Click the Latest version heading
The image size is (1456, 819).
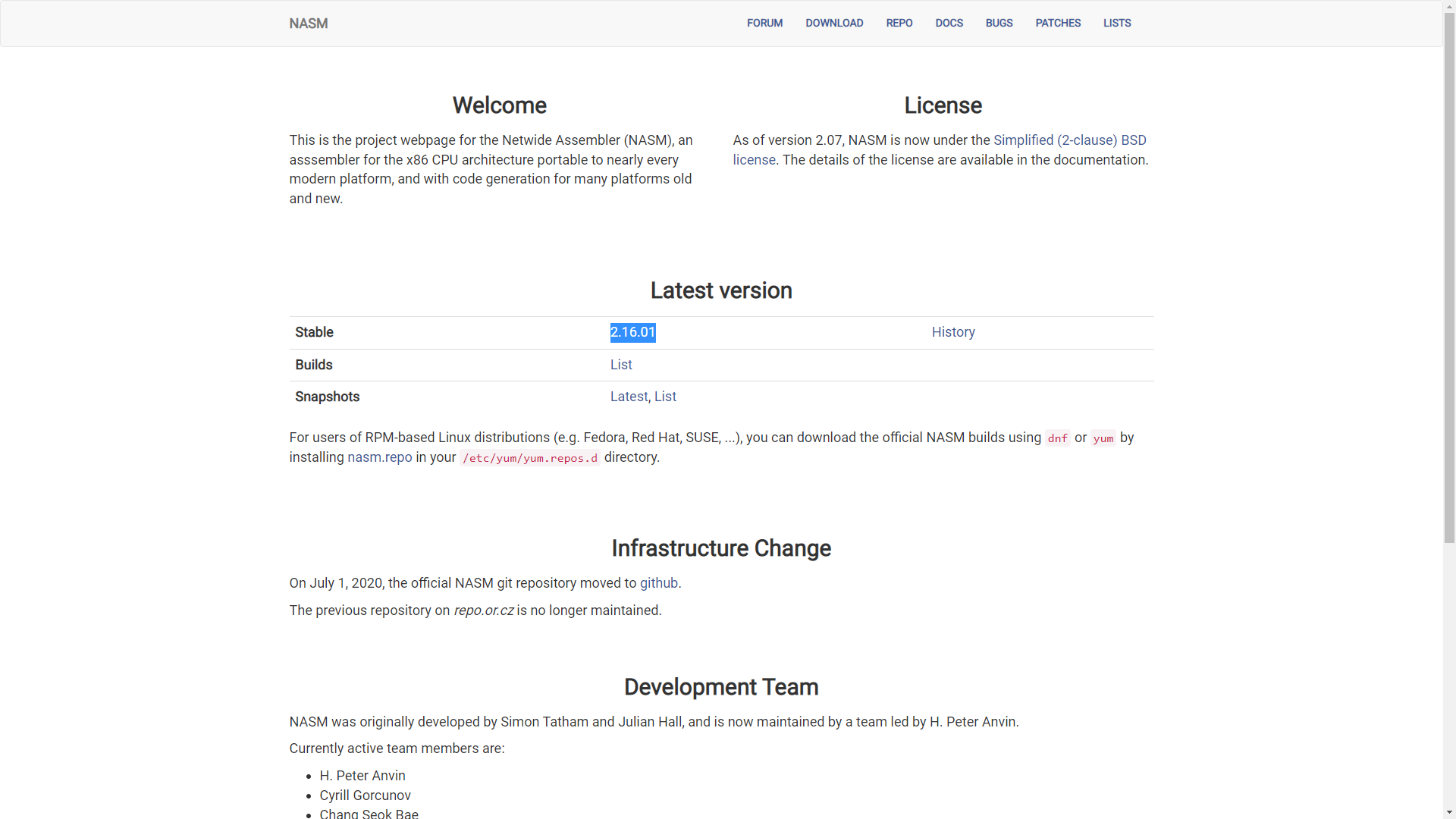click(x=721, y=290)
